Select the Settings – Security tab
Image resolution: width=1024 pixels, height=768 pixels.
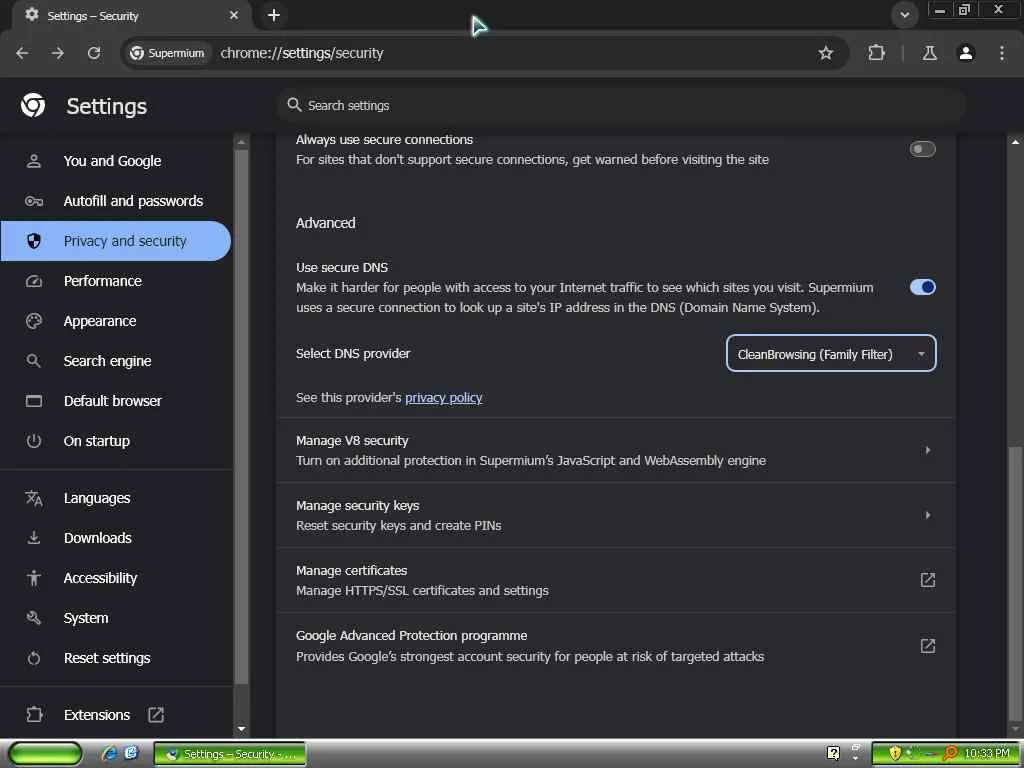130,15
